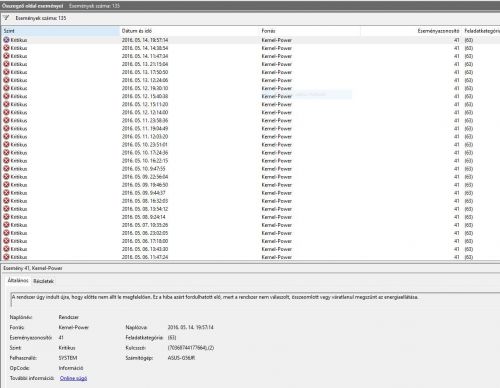The height and width of the screenshot is (388, 500).
Task: Sort by the Dátum és idő column header
Action: 189,31
